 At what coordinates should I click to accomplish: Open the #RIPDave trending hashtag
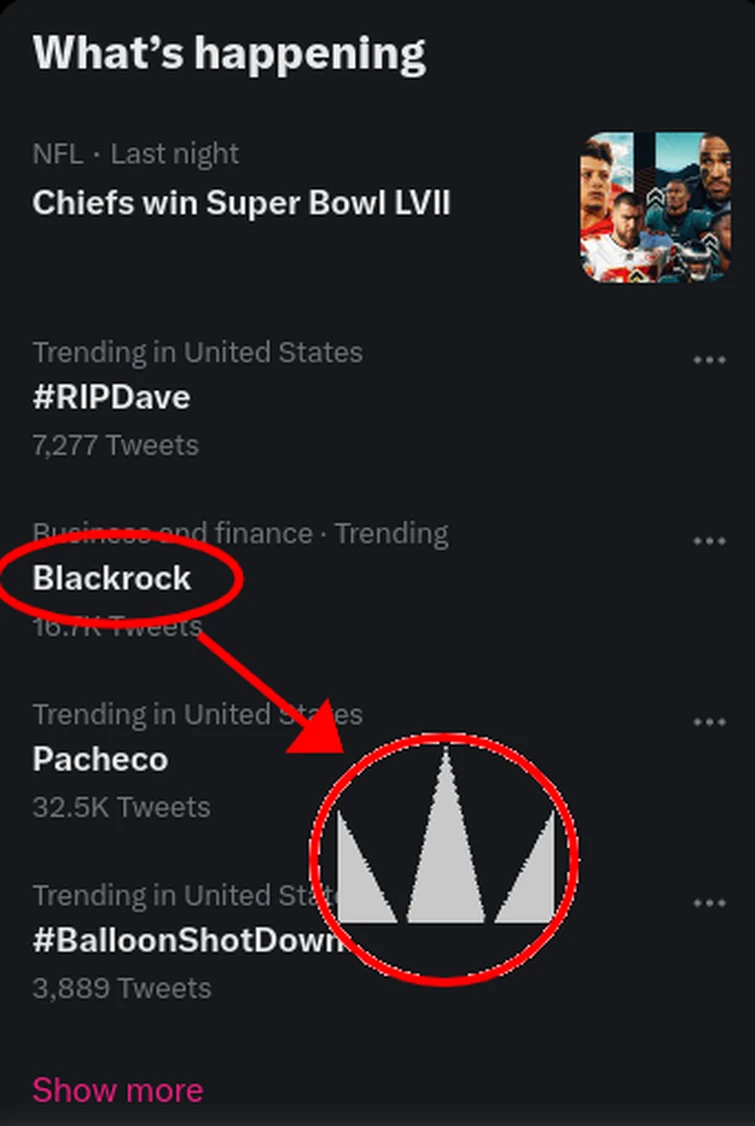pos(111,397)
